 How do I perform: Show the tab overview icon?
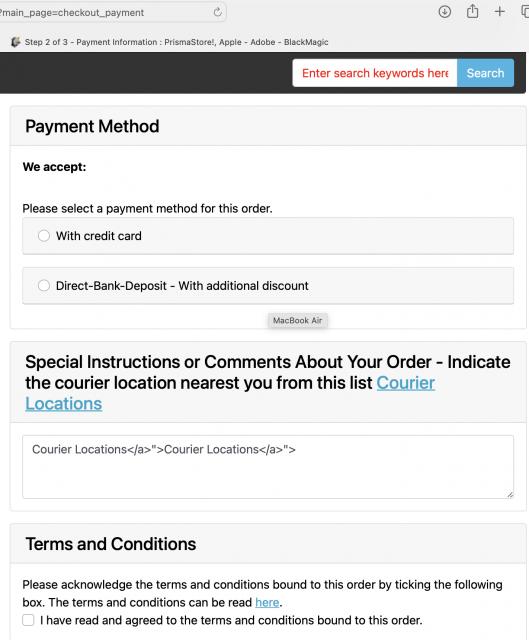[x=525, y=11]
